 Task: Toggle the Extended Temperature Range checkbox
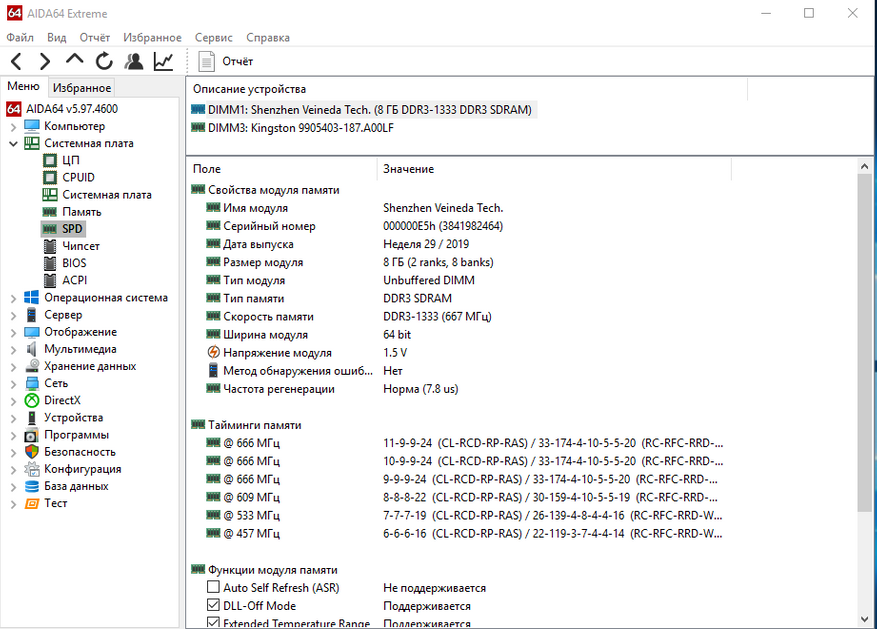tap(213, 622)
